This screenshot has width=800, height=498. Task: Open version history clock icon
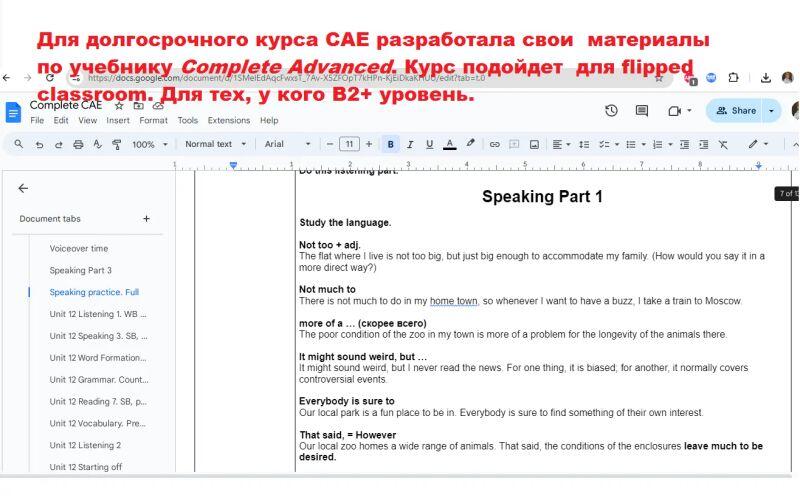[x=612, y=111]
